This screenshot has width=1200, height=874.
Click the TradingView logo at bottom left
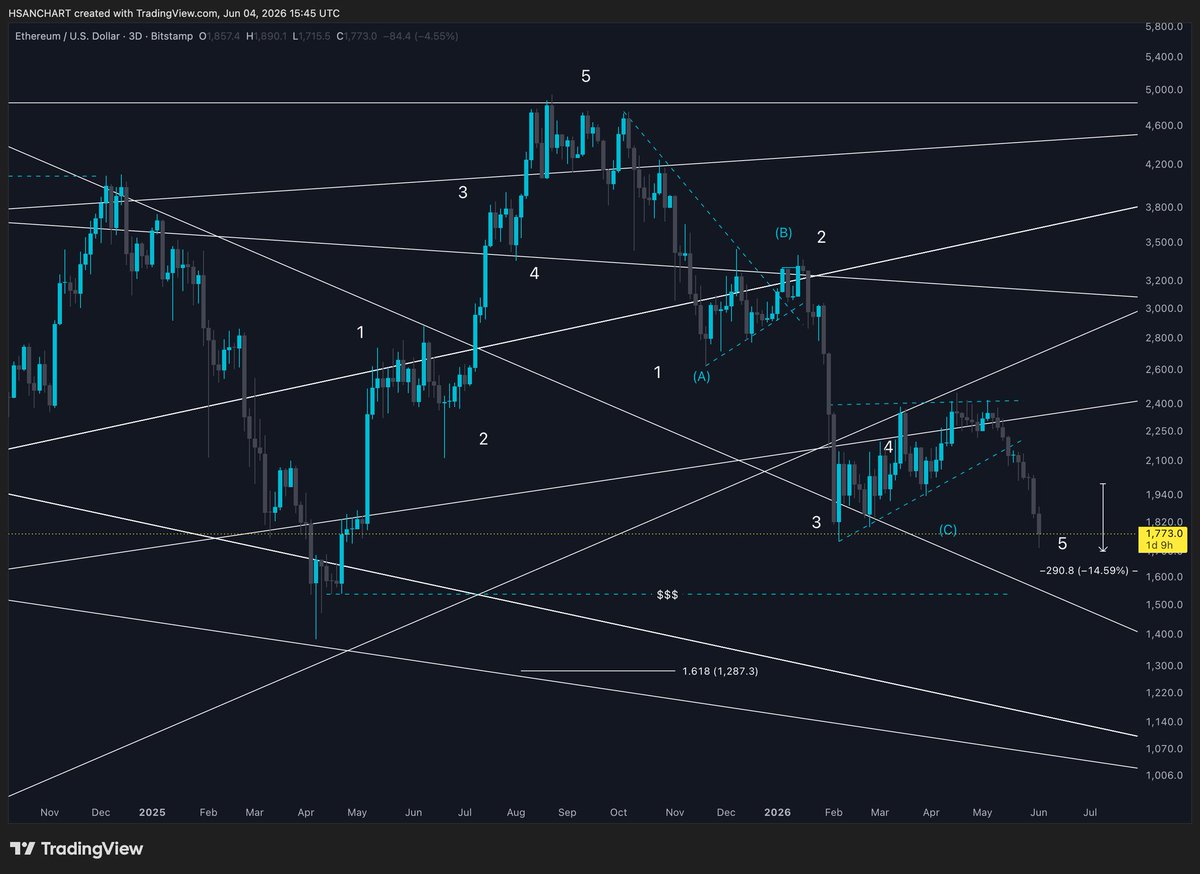click(x=76, y=849)
